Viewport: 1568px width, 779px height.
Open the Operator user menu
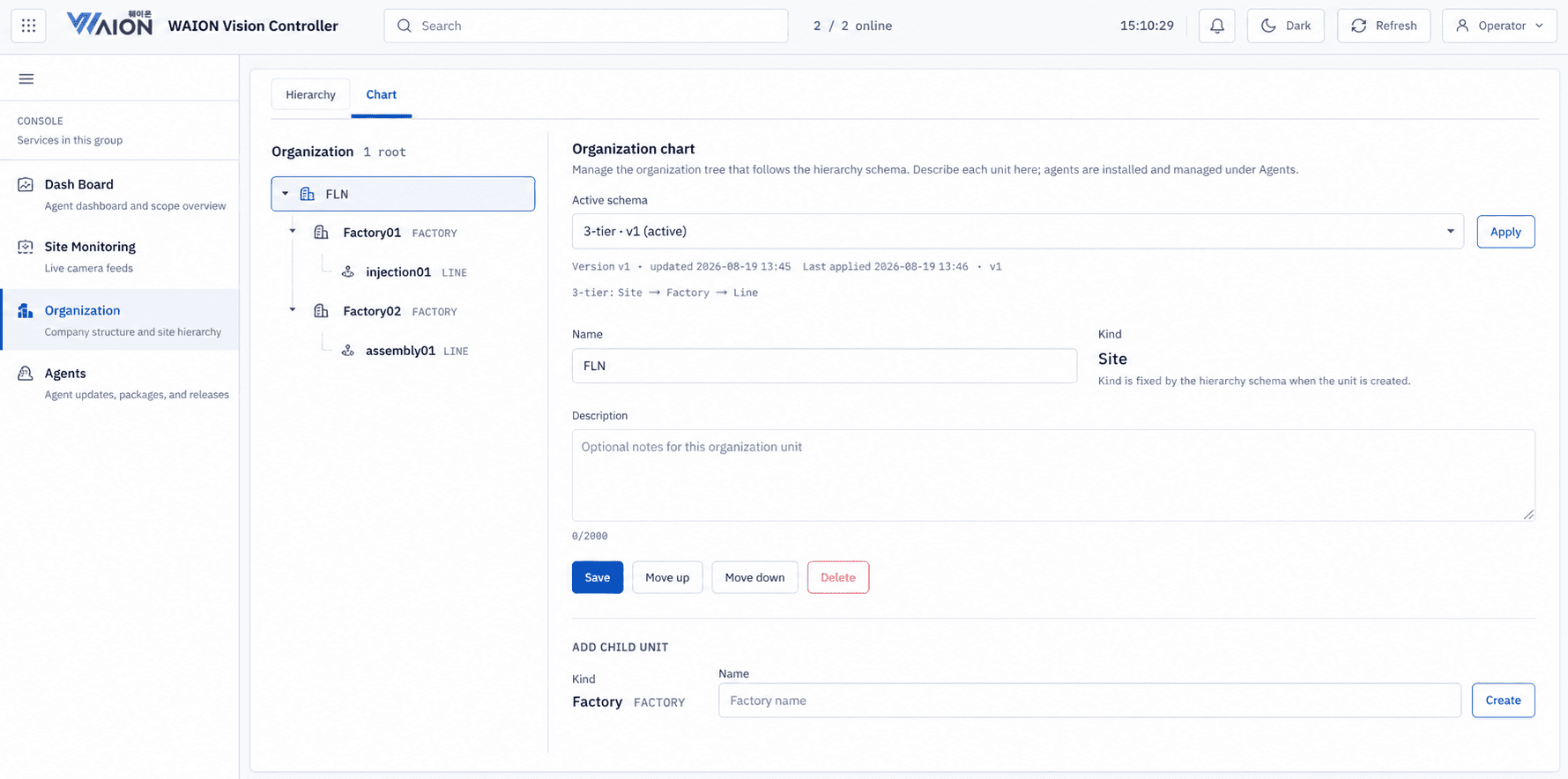point(1499,26)
